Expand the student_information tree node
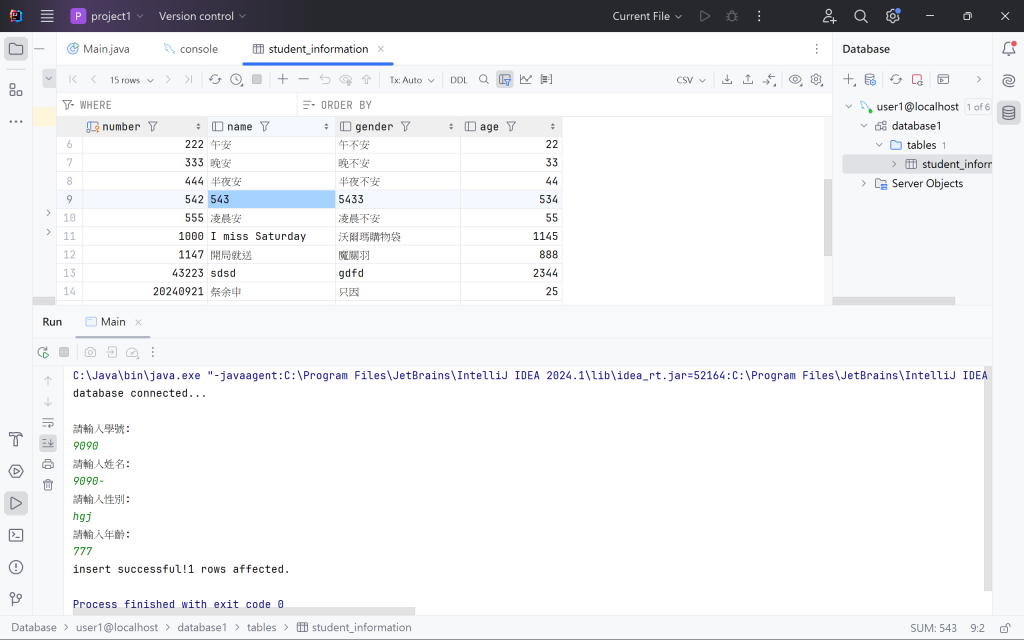This screenshot has height=640, width=1024. [x=894, y=164]
